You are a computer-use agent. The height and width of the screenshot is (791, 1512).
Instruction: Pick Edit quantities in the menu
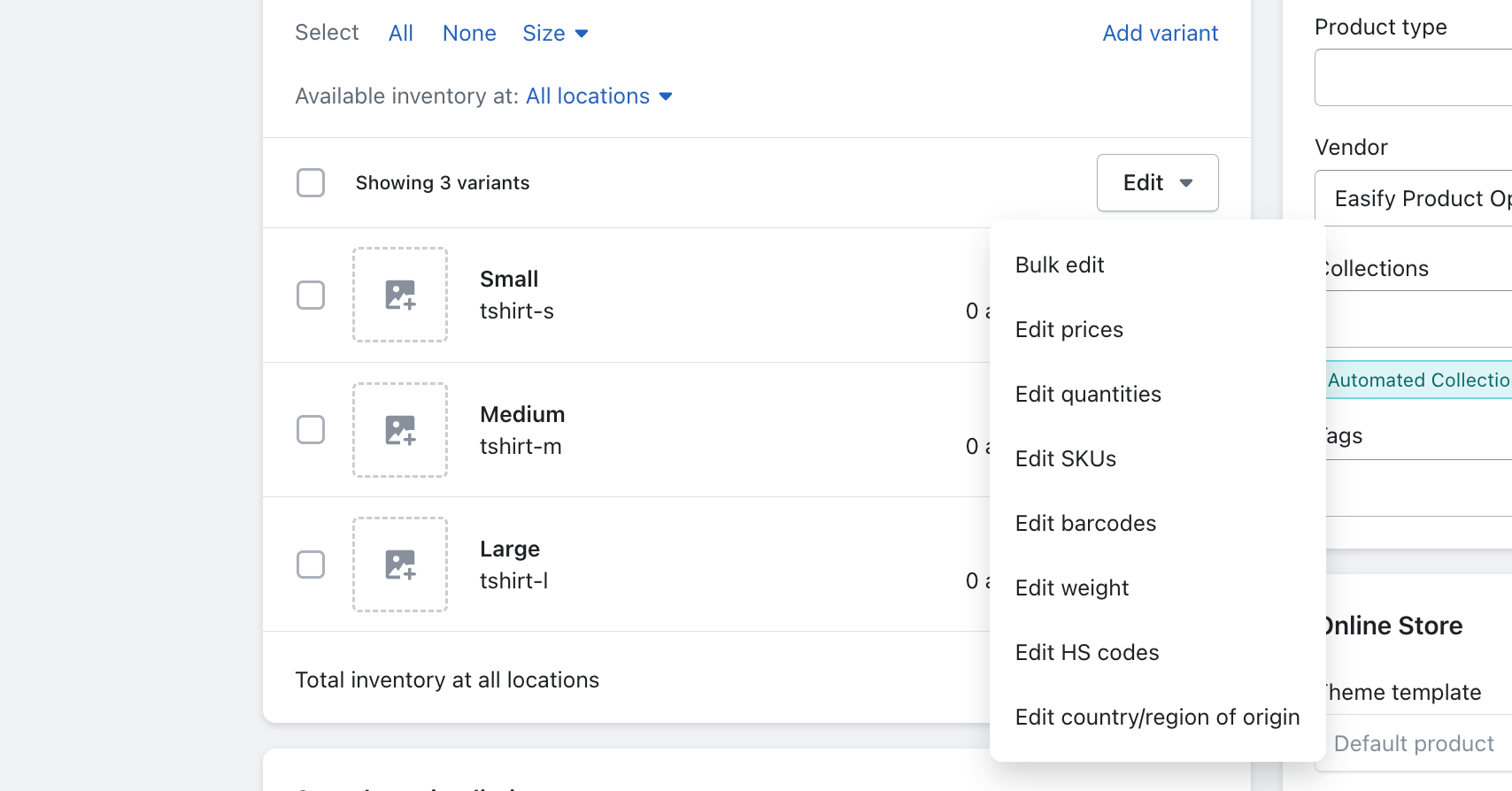coord(1088,395)
